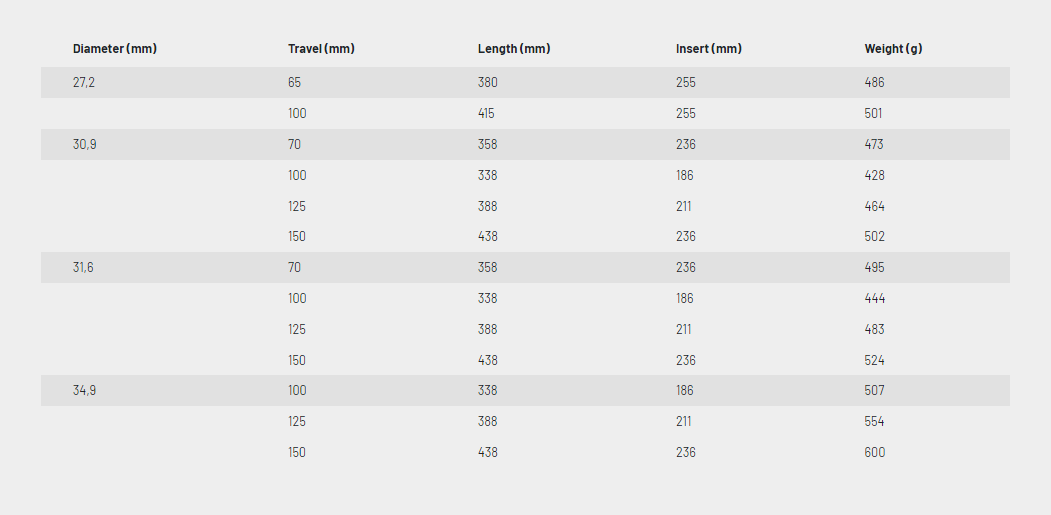The width and height of the screenshot is (1051, 515).
Task: Click the travel value 65
Action: 295,82
